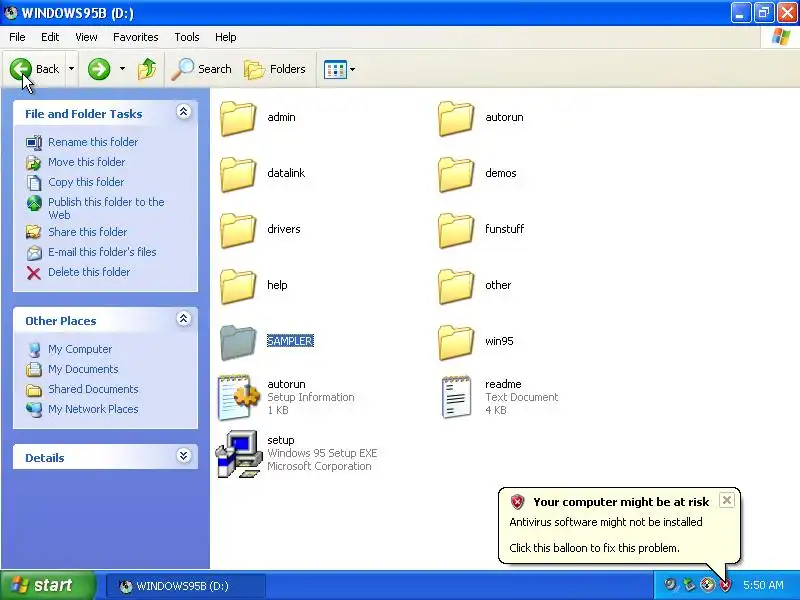Click the first system tray icon
Screen dimensions: 800x600
(x=670, y=585)
